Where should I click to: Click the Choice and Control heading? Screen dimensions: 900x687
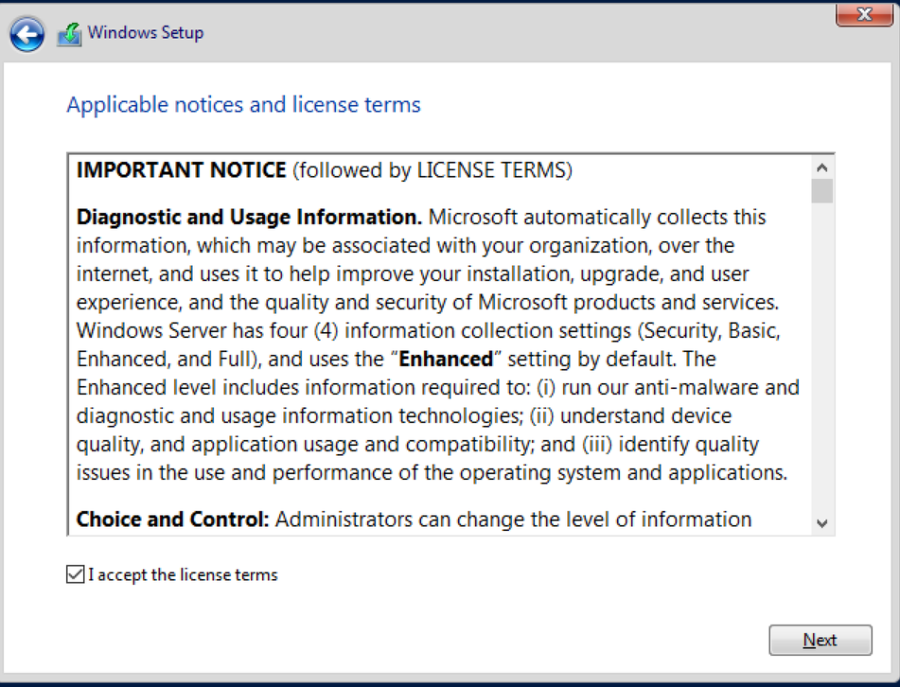pyautogui.click(x=173, y=519)
